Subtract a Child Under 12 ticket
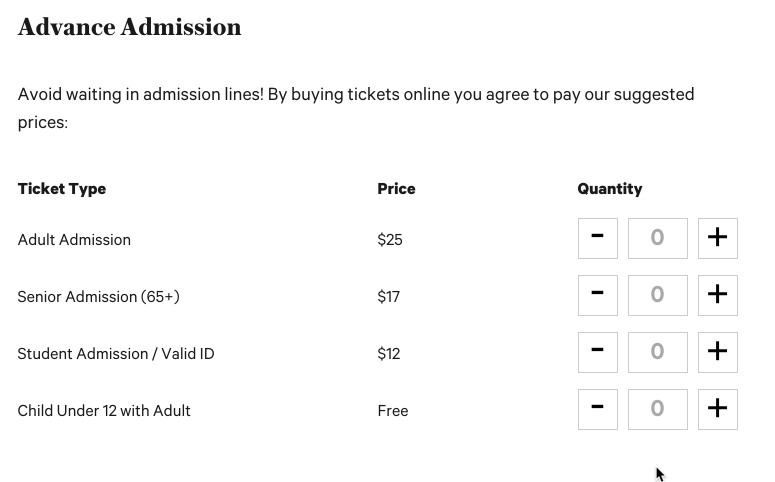Viewport: 775px width, 482px height. 597,409
